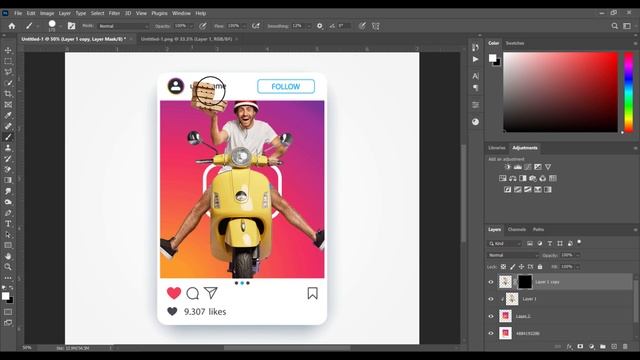Select the Eraser tool
Viewport: 640px width, 360px height.
[x=8, y=169]
